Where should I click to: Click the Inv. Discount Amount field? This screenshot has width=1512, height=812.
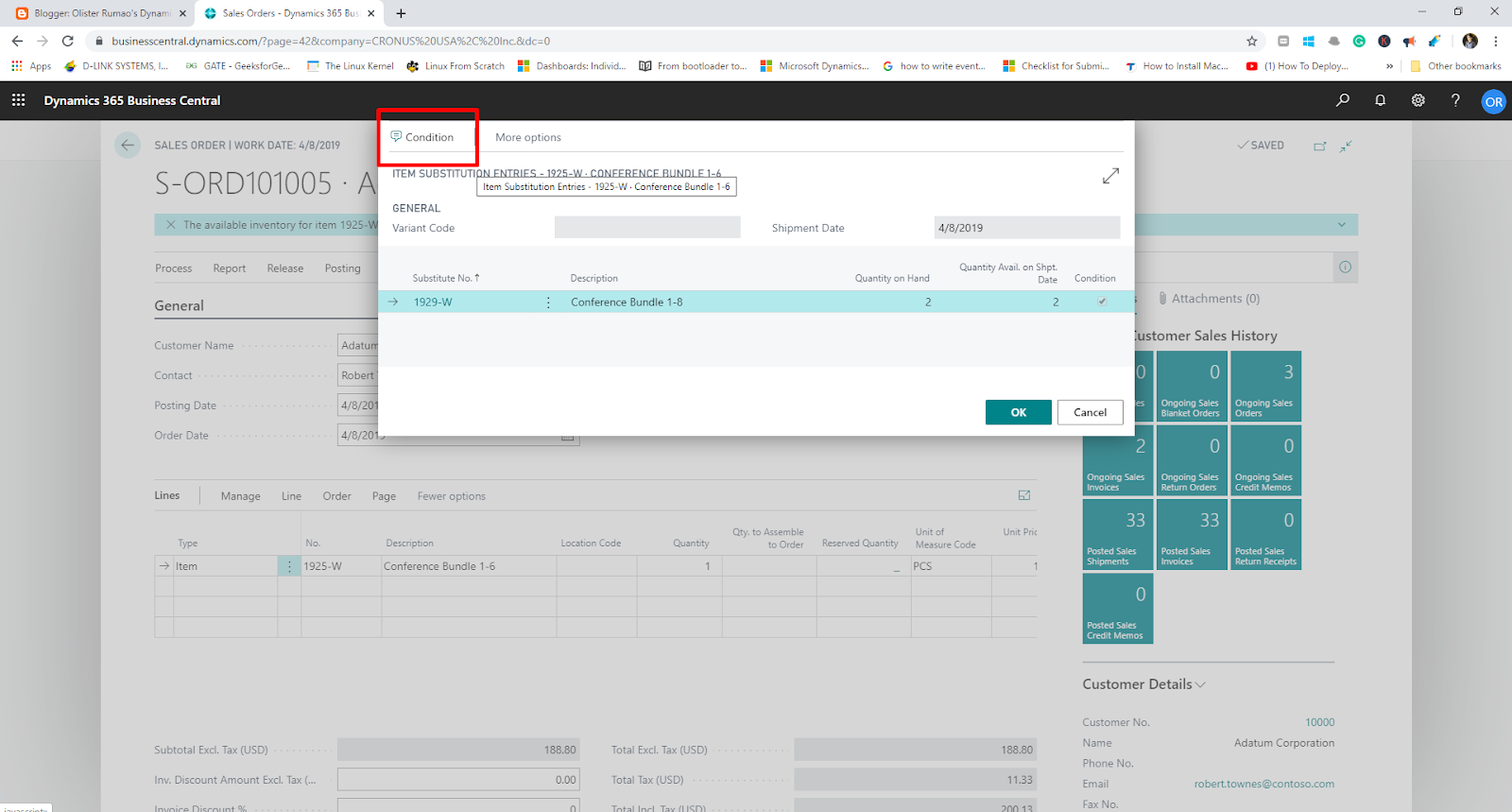click(458, 780)
